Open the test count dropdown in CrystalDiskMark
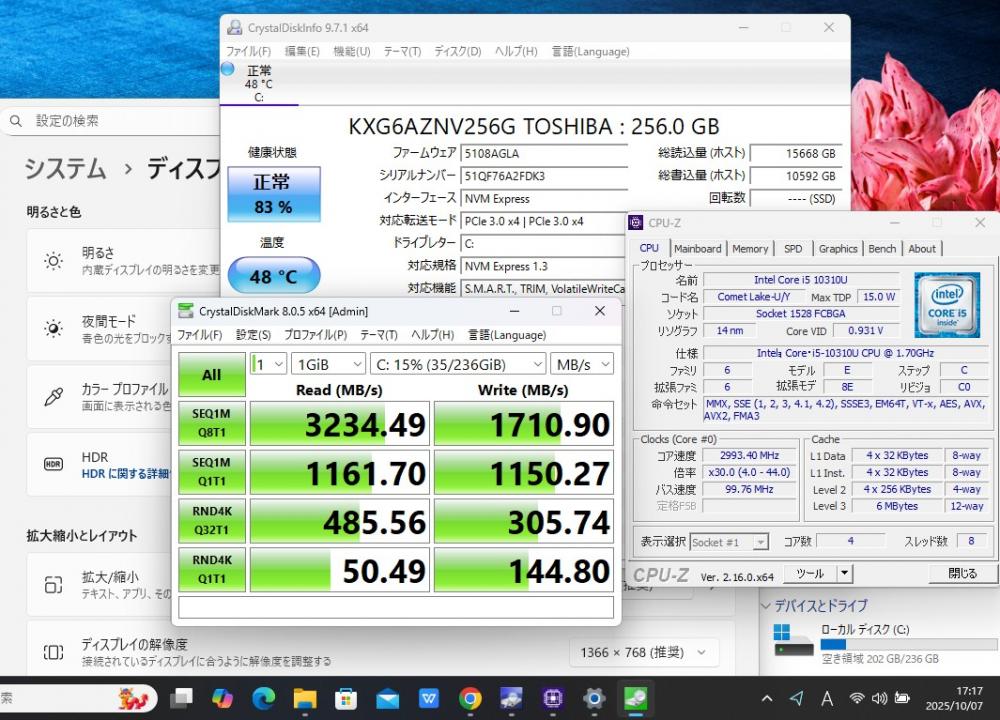 tap(268, 364)
